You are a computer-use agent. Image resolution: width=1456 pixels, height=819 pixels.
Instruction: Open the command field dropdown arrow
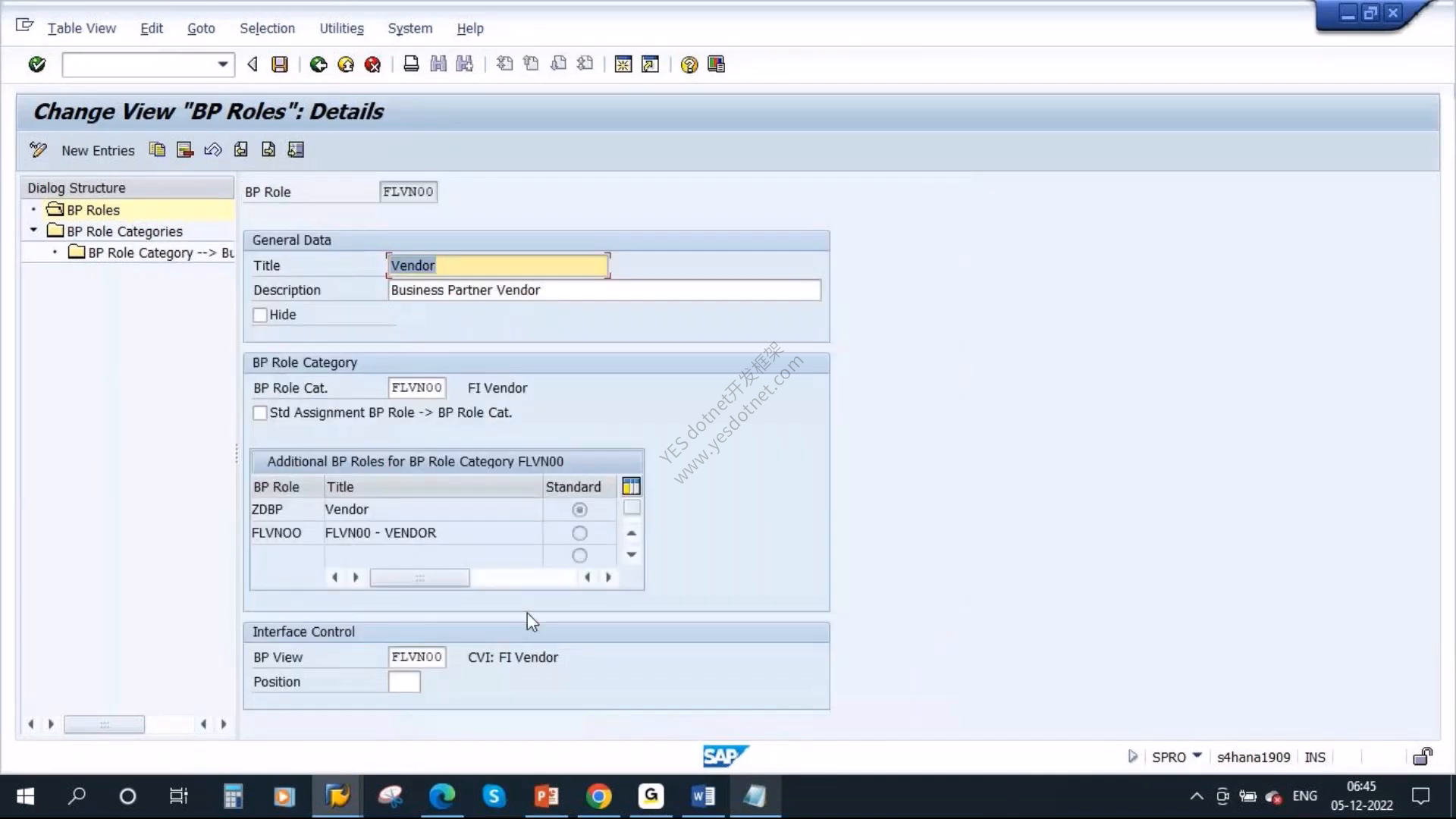[x=222, y=64]
